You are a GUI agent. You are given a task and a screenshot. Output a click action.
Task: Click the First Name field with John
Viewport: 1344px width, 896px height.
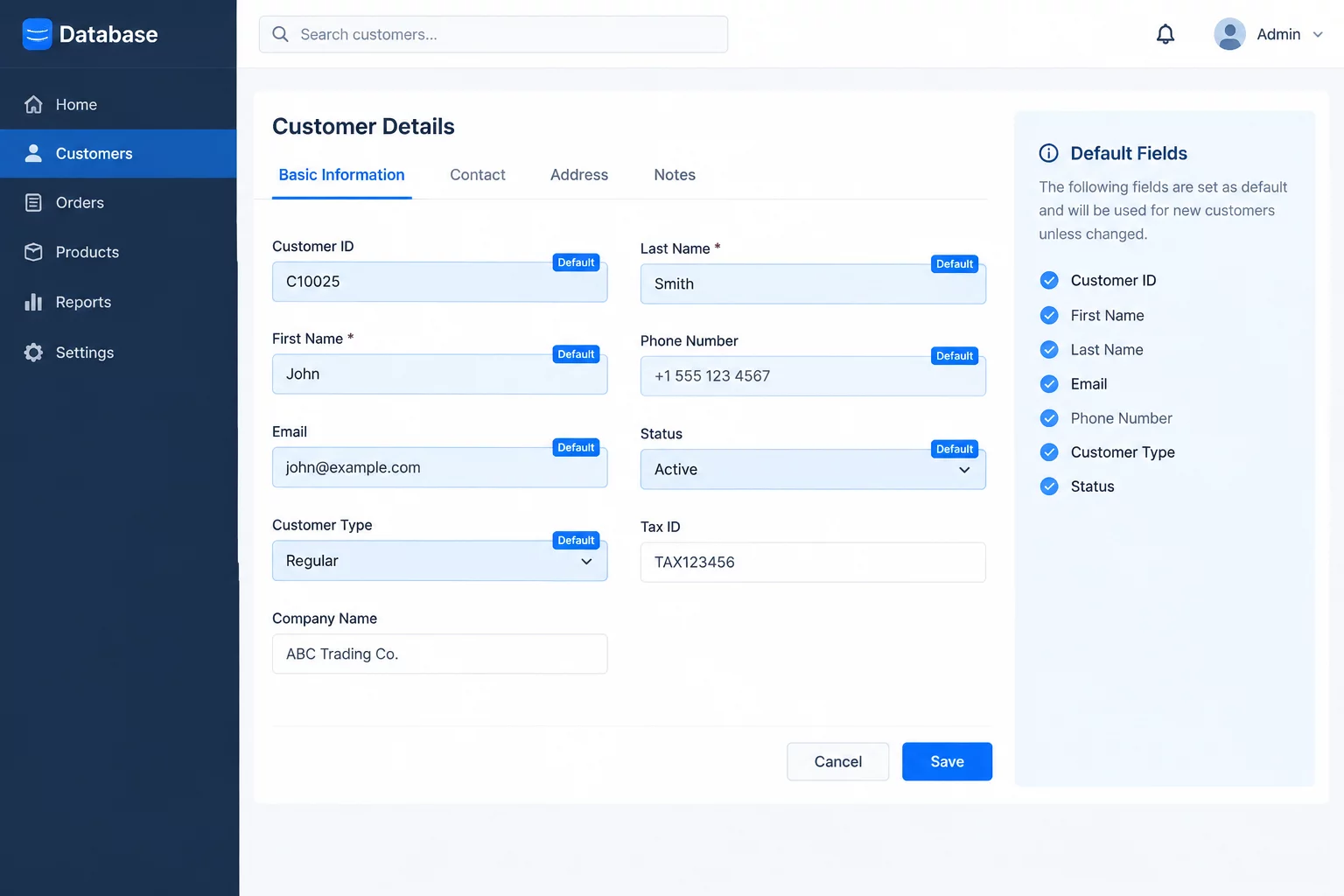coord(439,374)
